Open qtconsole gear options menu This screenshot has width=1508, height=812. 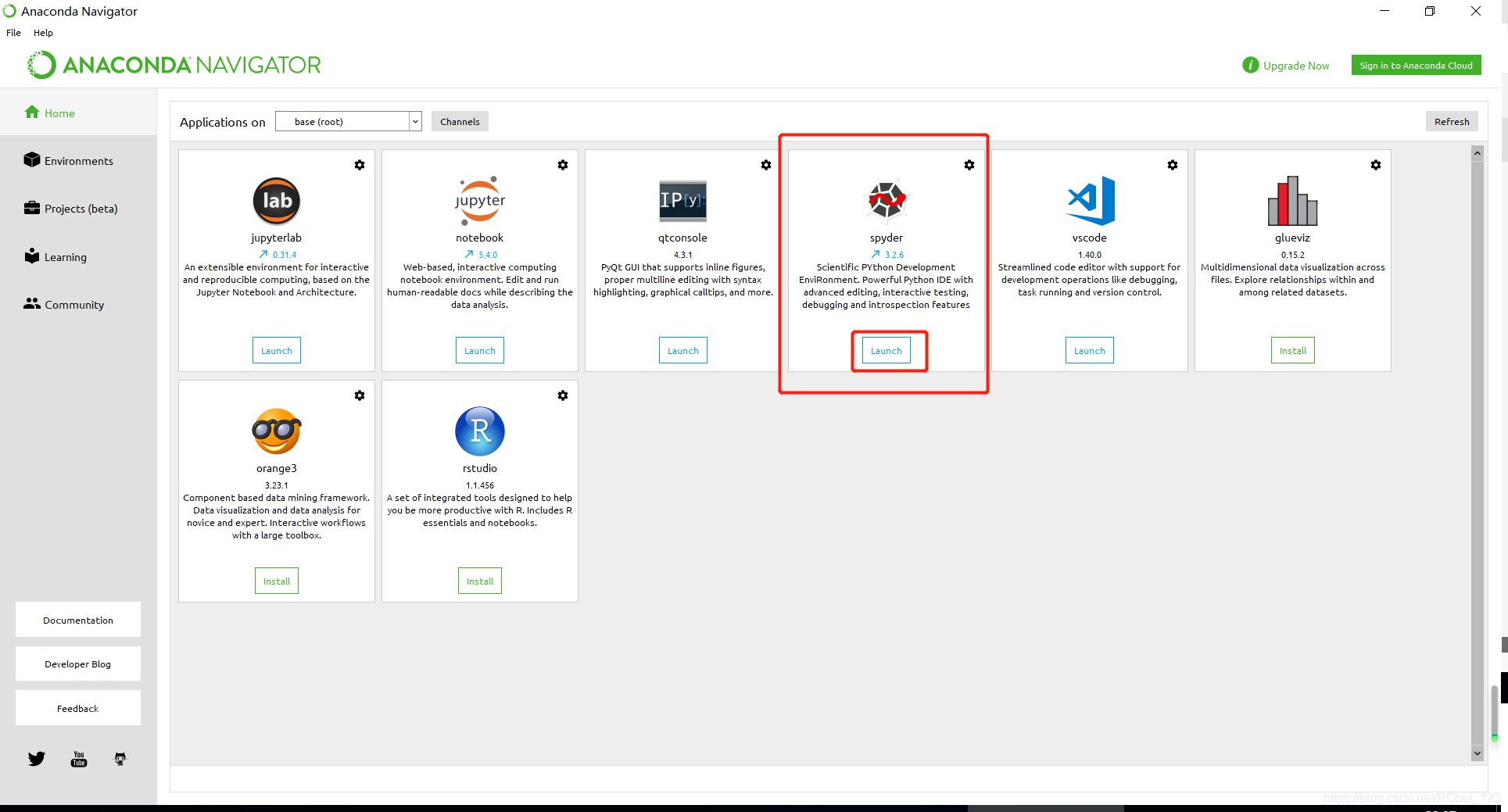(x=766, y=165)
